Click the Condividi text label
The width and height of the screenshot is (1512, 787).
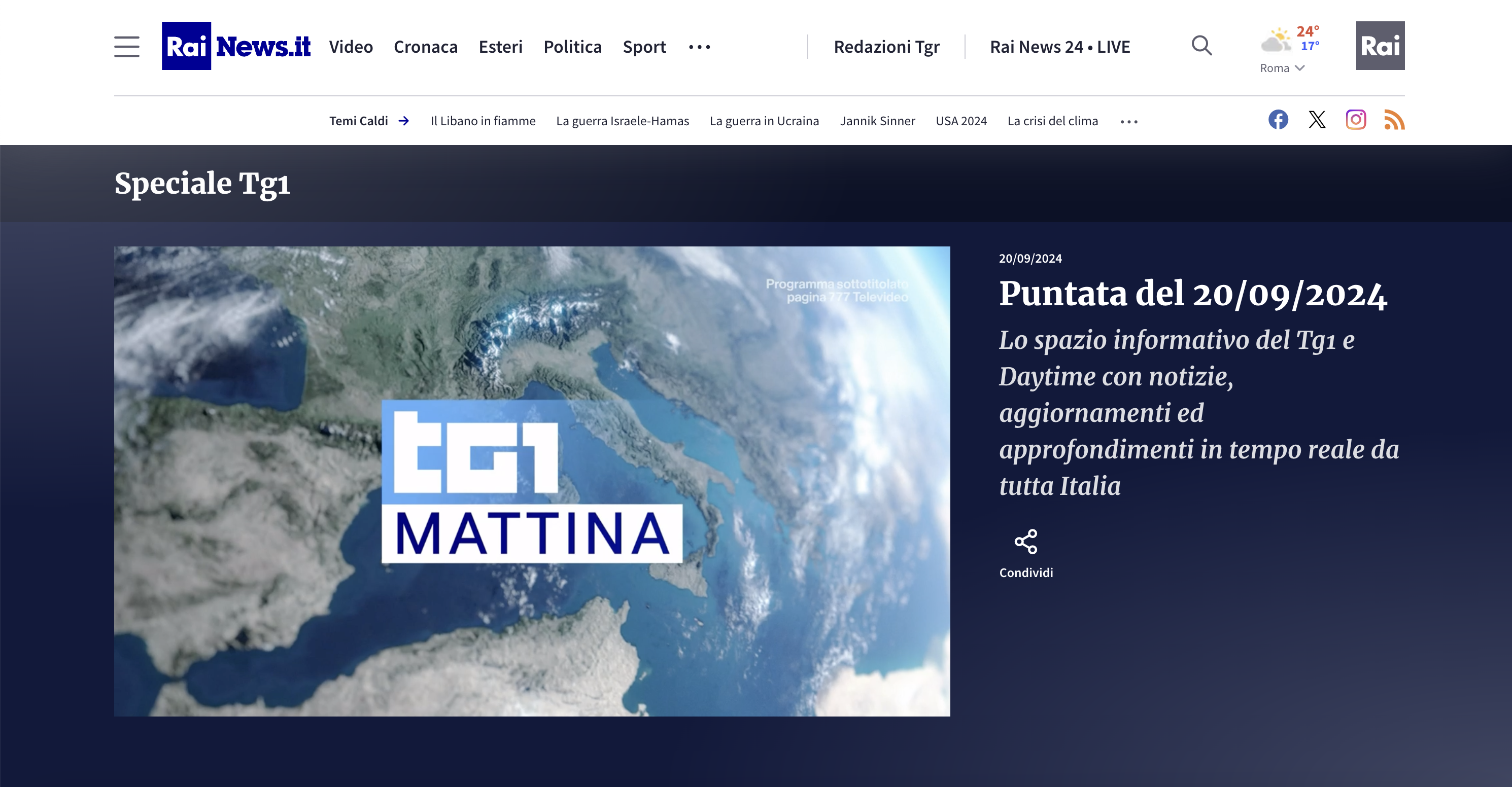tap(1026, 573)
